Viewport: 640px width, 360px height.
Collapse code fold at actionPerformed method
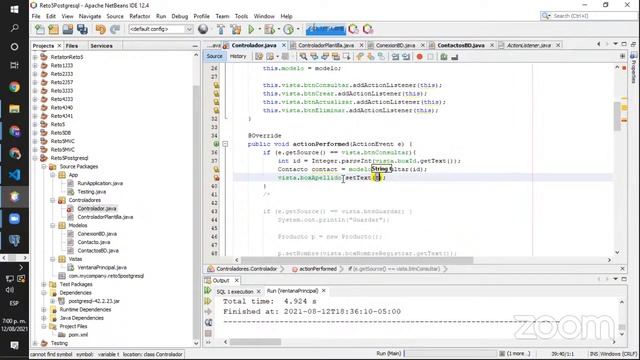225,144
